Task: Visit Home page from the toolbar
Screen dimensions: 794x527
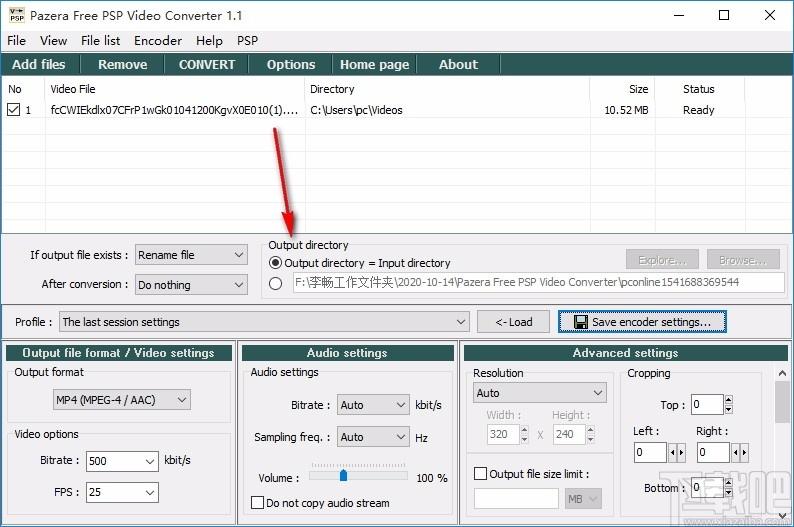Action: click(x=374, y=64)
